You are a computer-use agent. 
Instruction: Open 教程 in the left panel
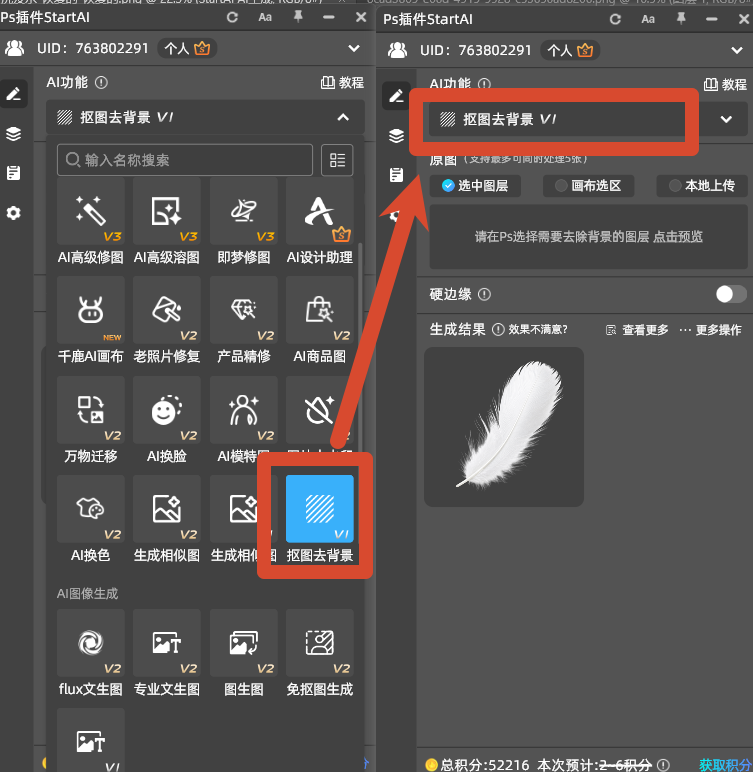(x=342, y=82)
